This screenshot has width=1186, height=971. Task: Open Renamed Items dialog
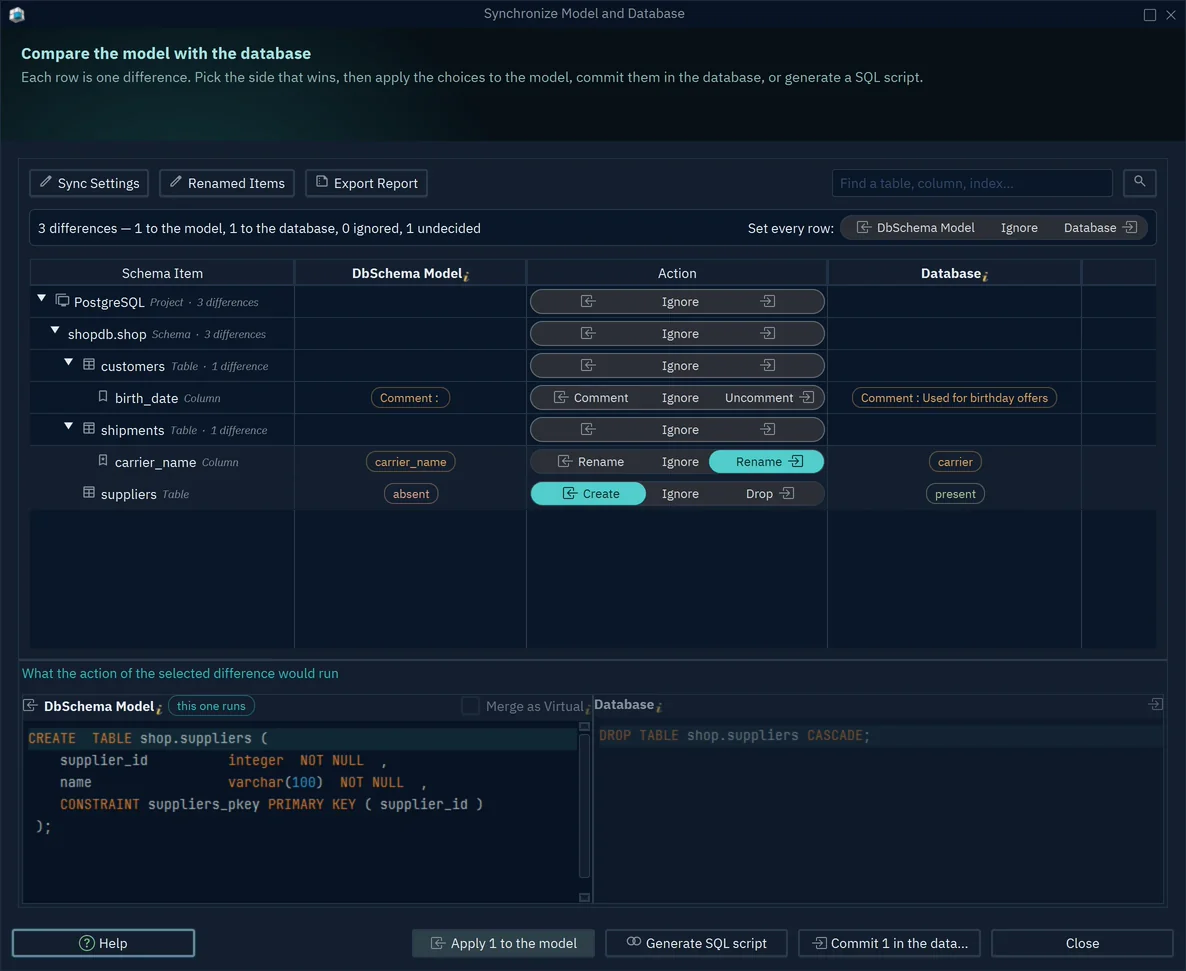coord(227,183)
